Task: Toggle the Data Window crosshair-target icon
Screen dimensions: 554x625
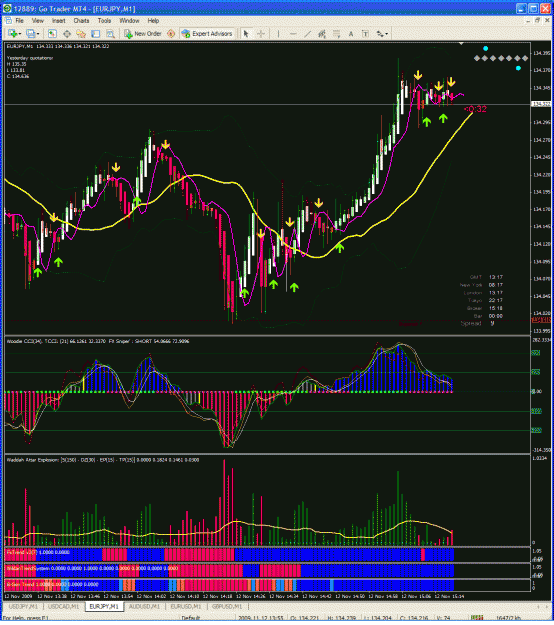Action: [67, 34]
